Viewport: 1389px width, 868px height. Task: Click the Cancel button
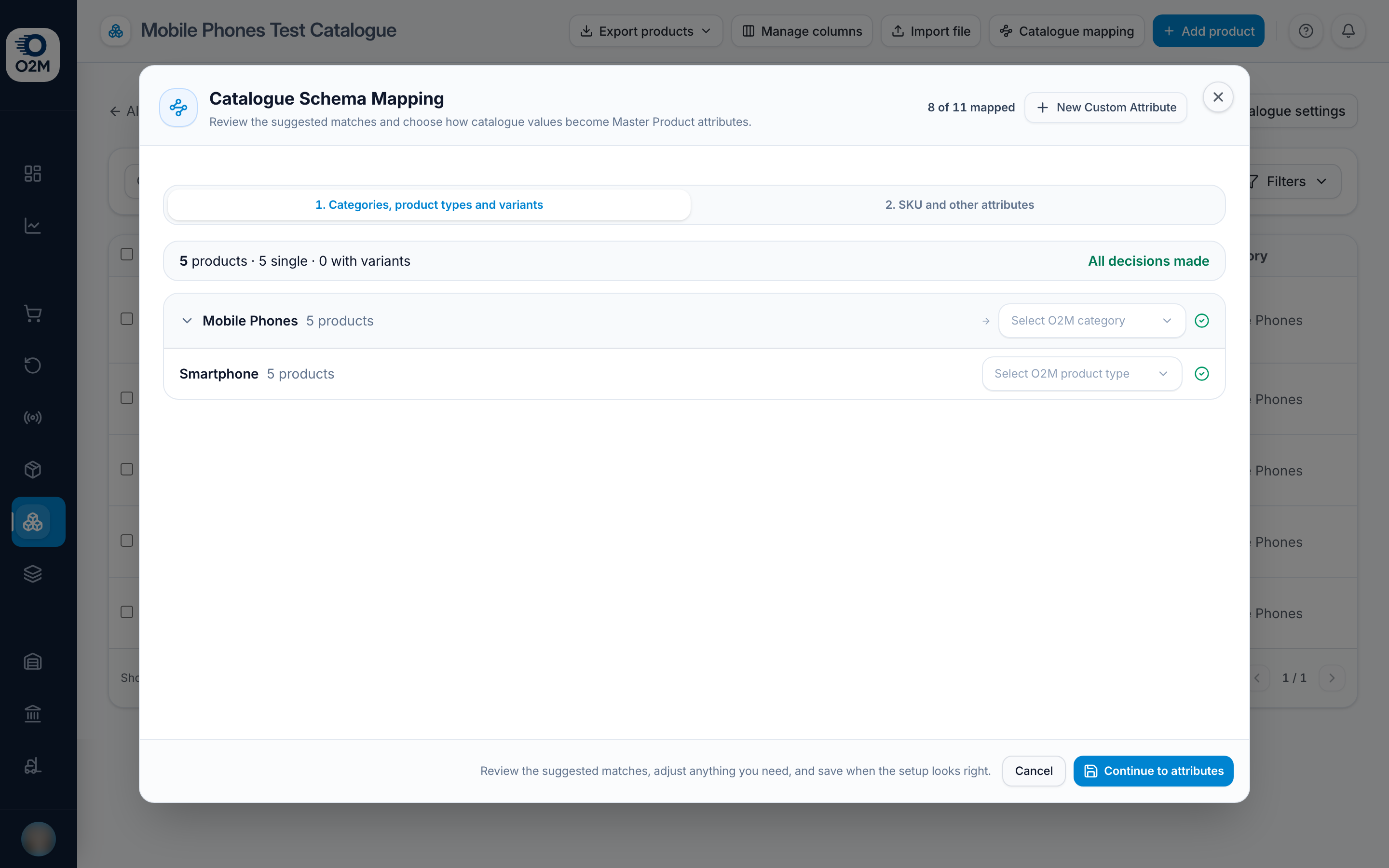1034,771
